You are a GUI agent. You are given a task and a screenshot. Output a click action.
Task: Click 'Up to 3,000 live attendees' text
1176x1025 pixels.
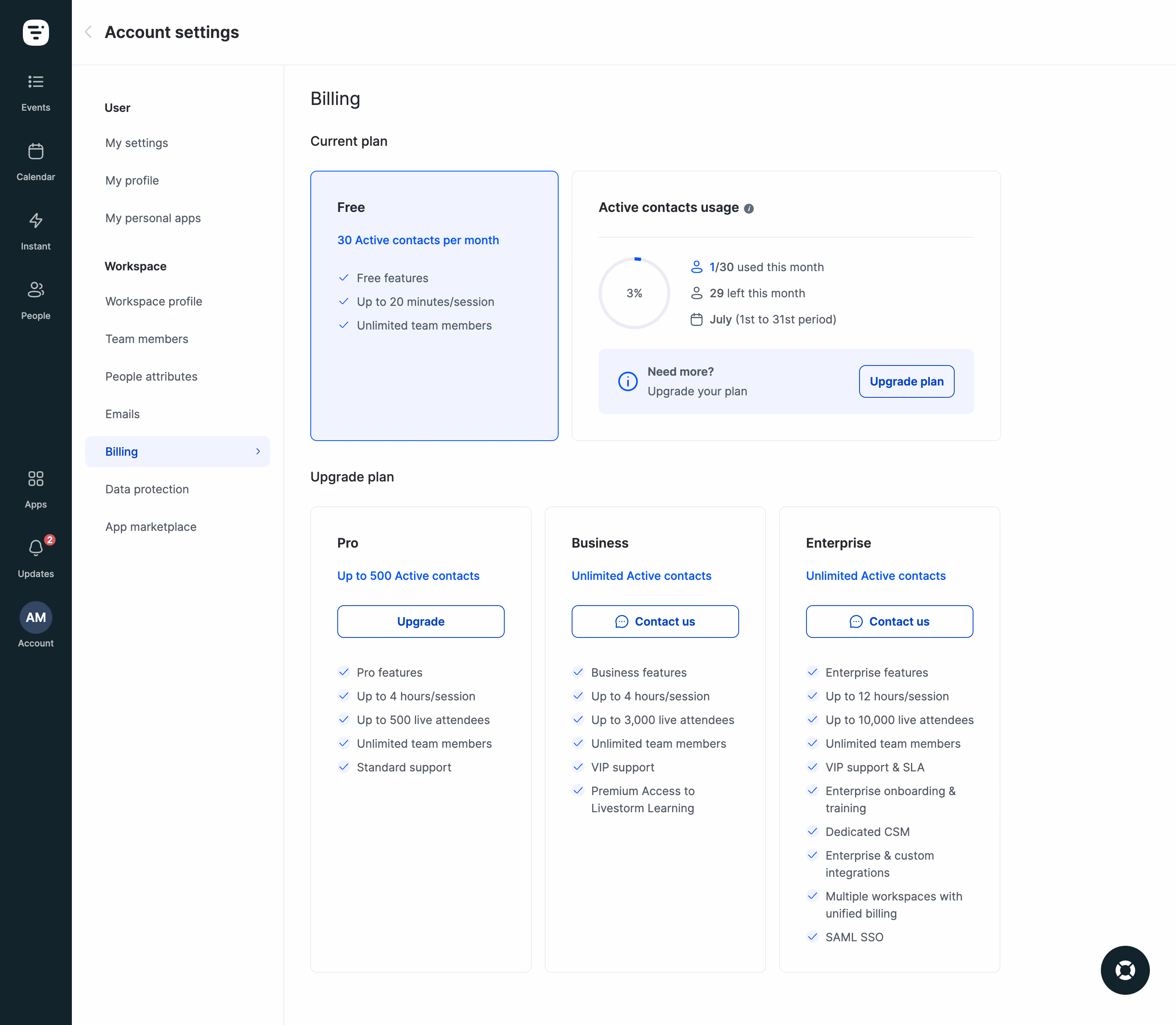pyautogui.click(x=662, y=720)
